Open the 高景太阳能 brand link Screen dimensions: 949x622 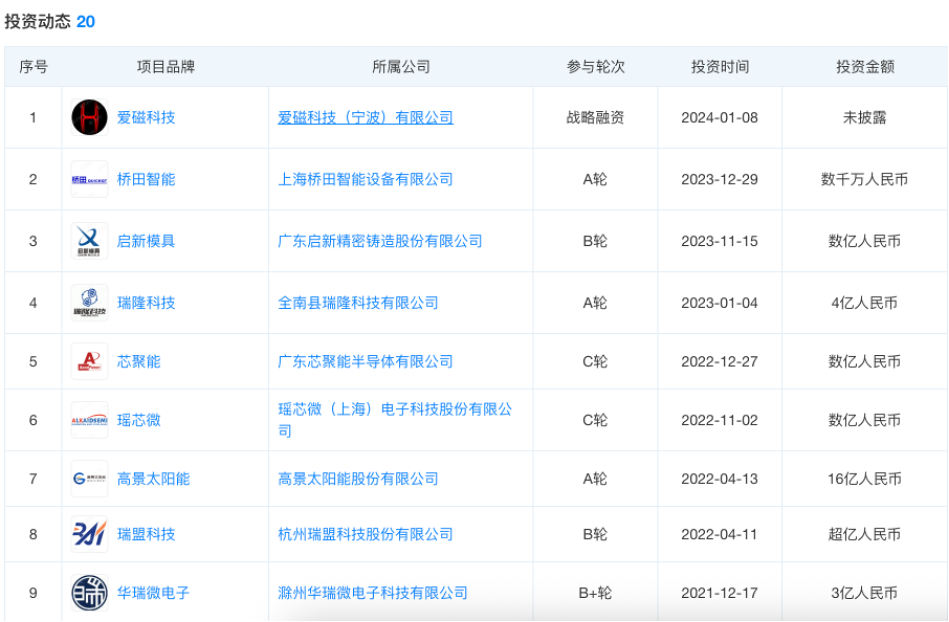pos(153,479)
